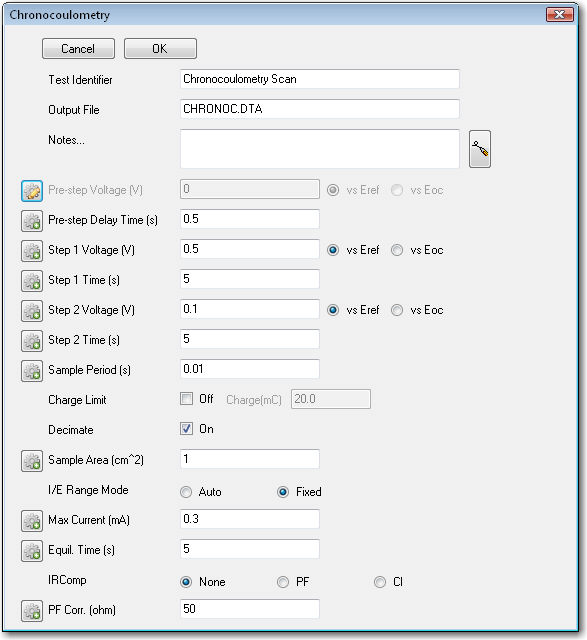Click the gear icon next to Max Current
Screen dimensions: 587x640
click(32, 521)
